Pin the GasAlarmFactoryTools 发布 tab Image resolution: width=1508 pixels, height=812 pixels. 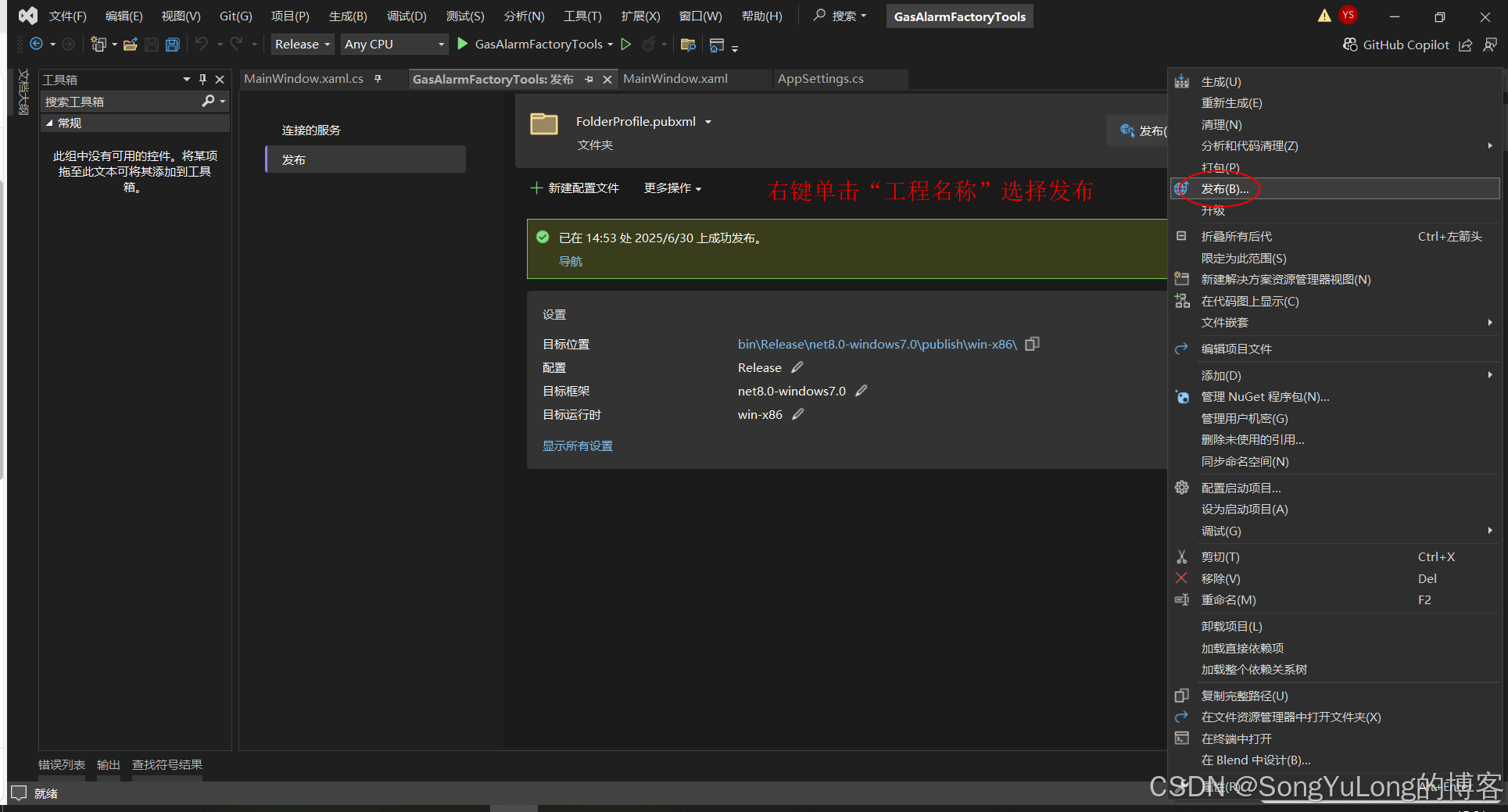coord(589,79)
